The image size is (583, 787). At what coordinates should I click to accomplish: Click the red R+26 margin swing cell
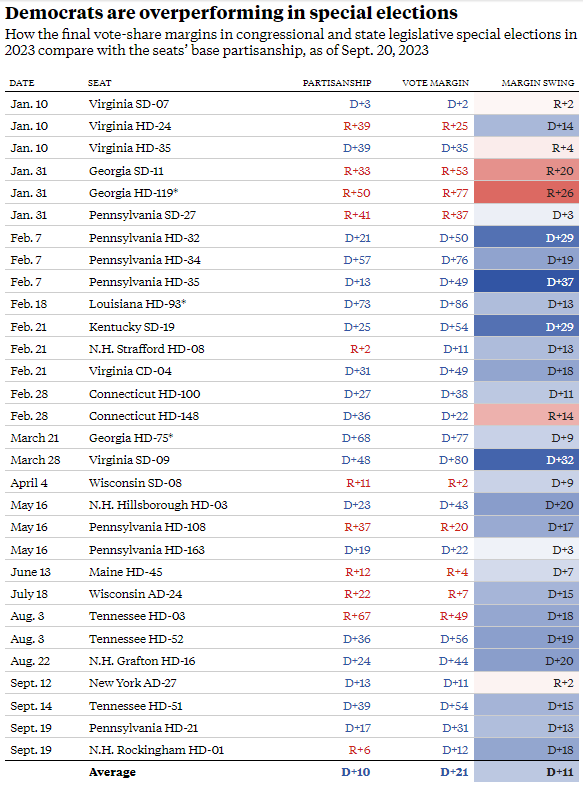[526, 193]
